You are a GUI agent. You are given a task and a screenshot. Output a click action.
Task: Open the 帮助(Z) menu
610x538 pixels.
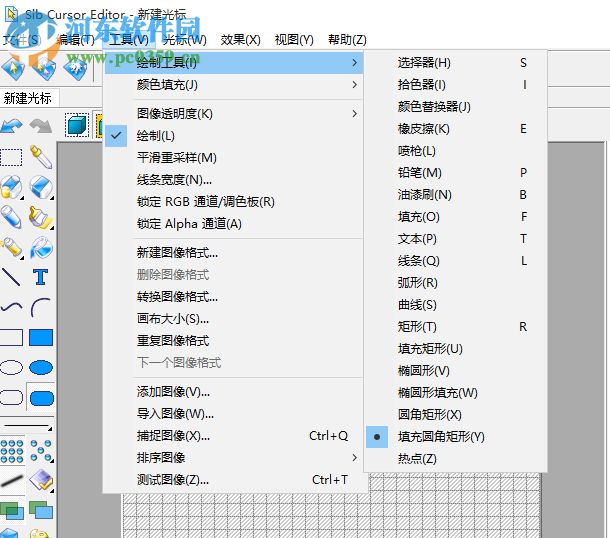(347, 40)
